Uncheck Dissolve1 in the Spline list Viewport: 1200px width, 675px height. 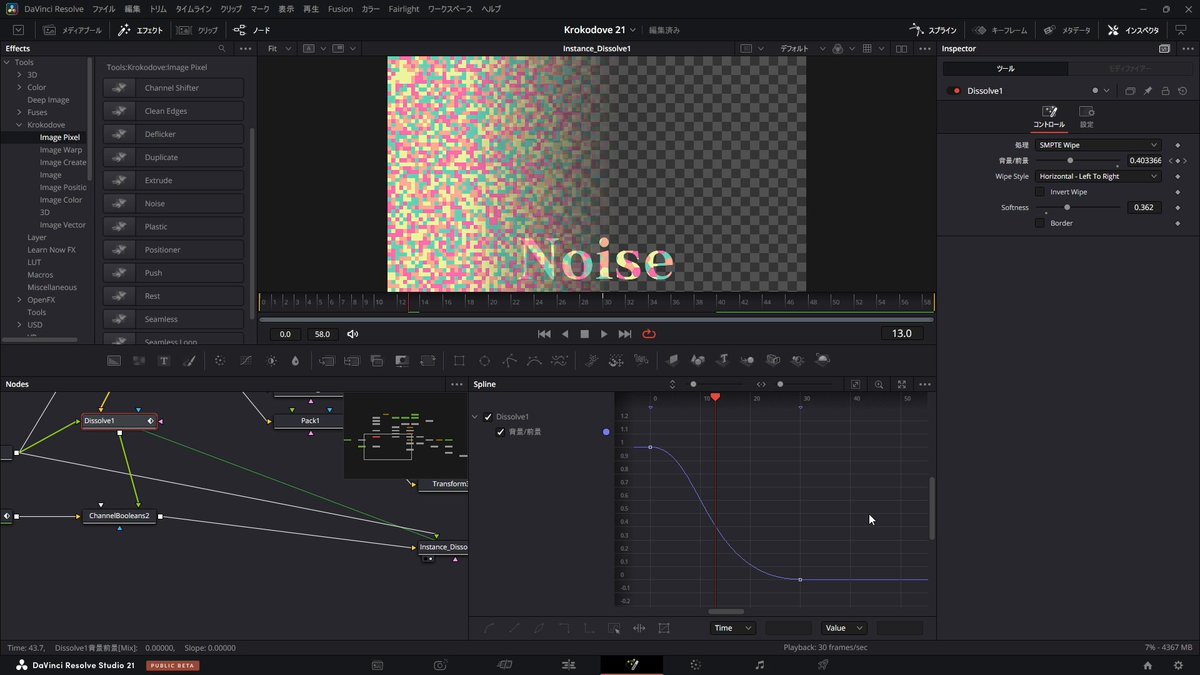pos(488,417)
